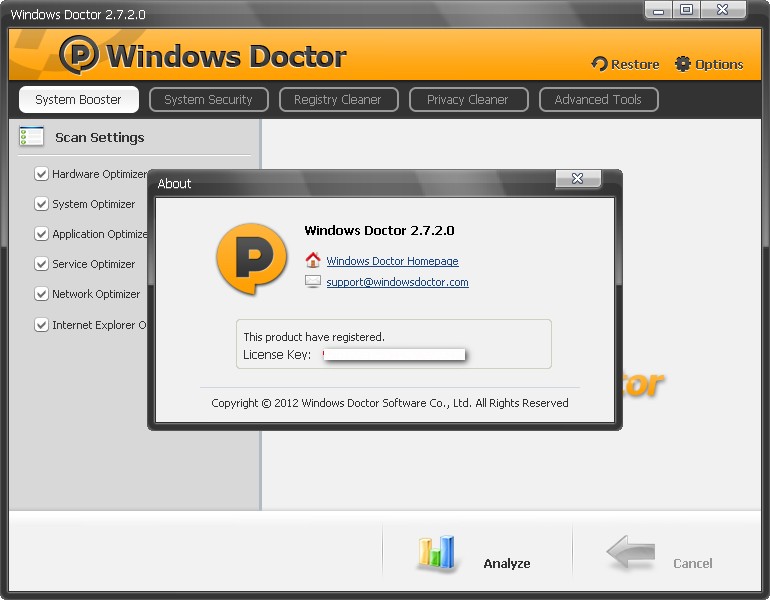
Task: Click 'Windows Doctor 2.7.2.0' heading in About
Action: 379,230
